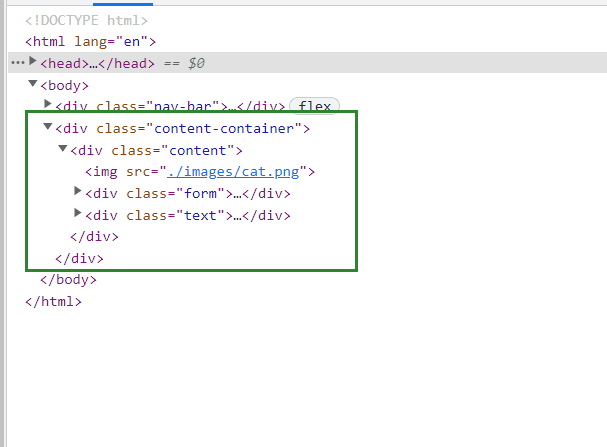Select the closing div of content
The height and width of the screenshot is (447, 607).
point(94,236)
